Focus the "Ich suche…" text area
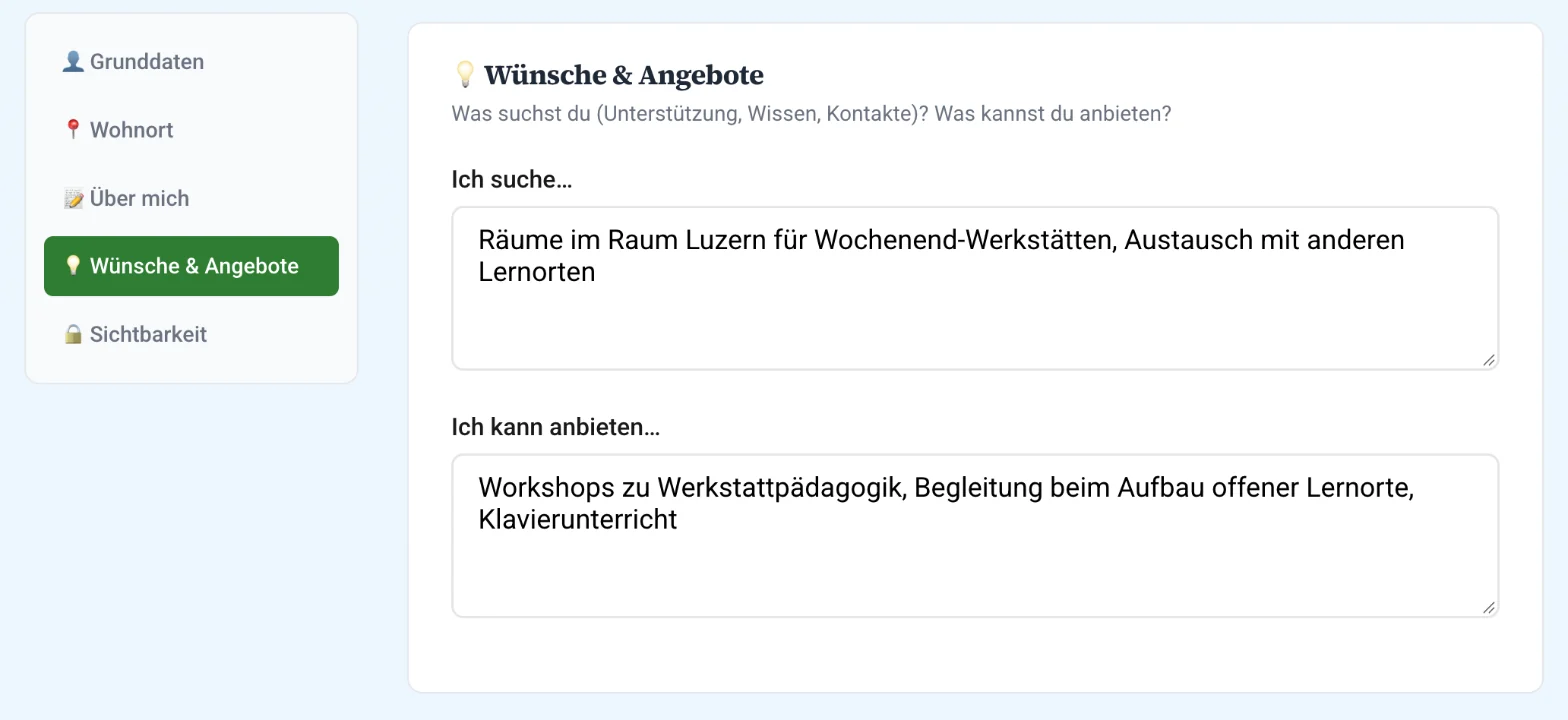Viewport: 1568px width, 720px height. pos(975,288)
